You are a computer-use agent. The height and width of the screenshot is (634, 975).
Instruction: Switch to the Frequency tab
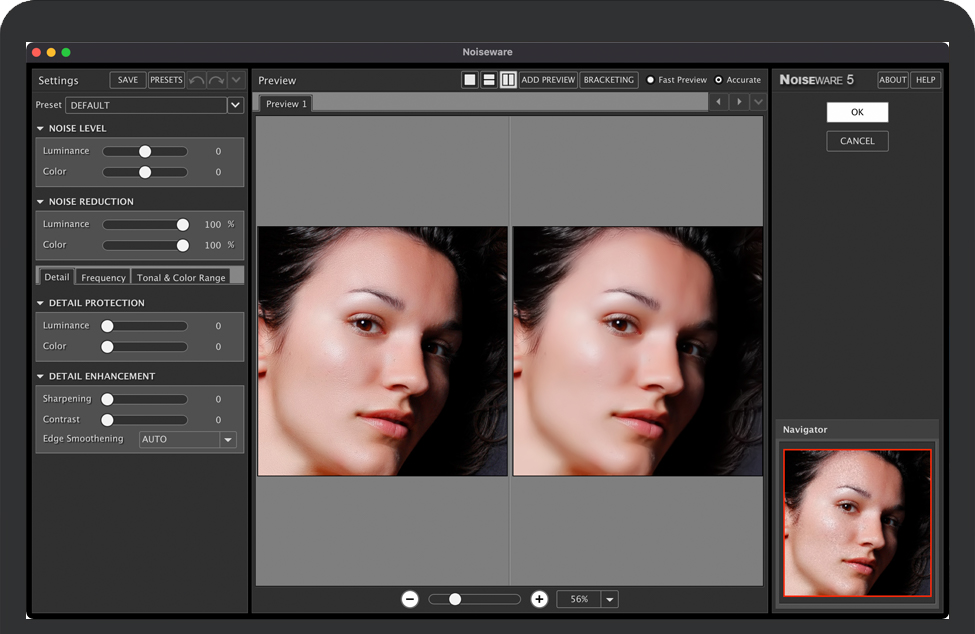103,277
